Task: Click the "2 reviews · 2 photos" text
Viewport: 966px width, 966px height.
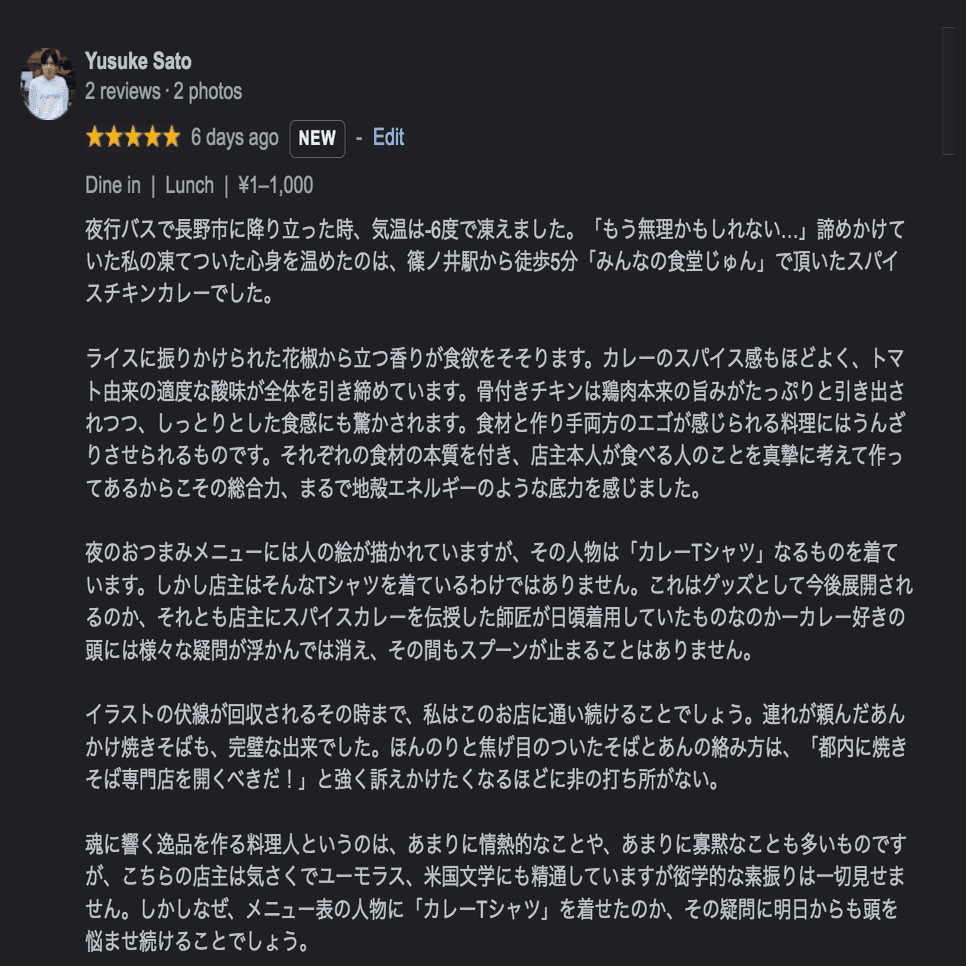Action: pos(163,92)
